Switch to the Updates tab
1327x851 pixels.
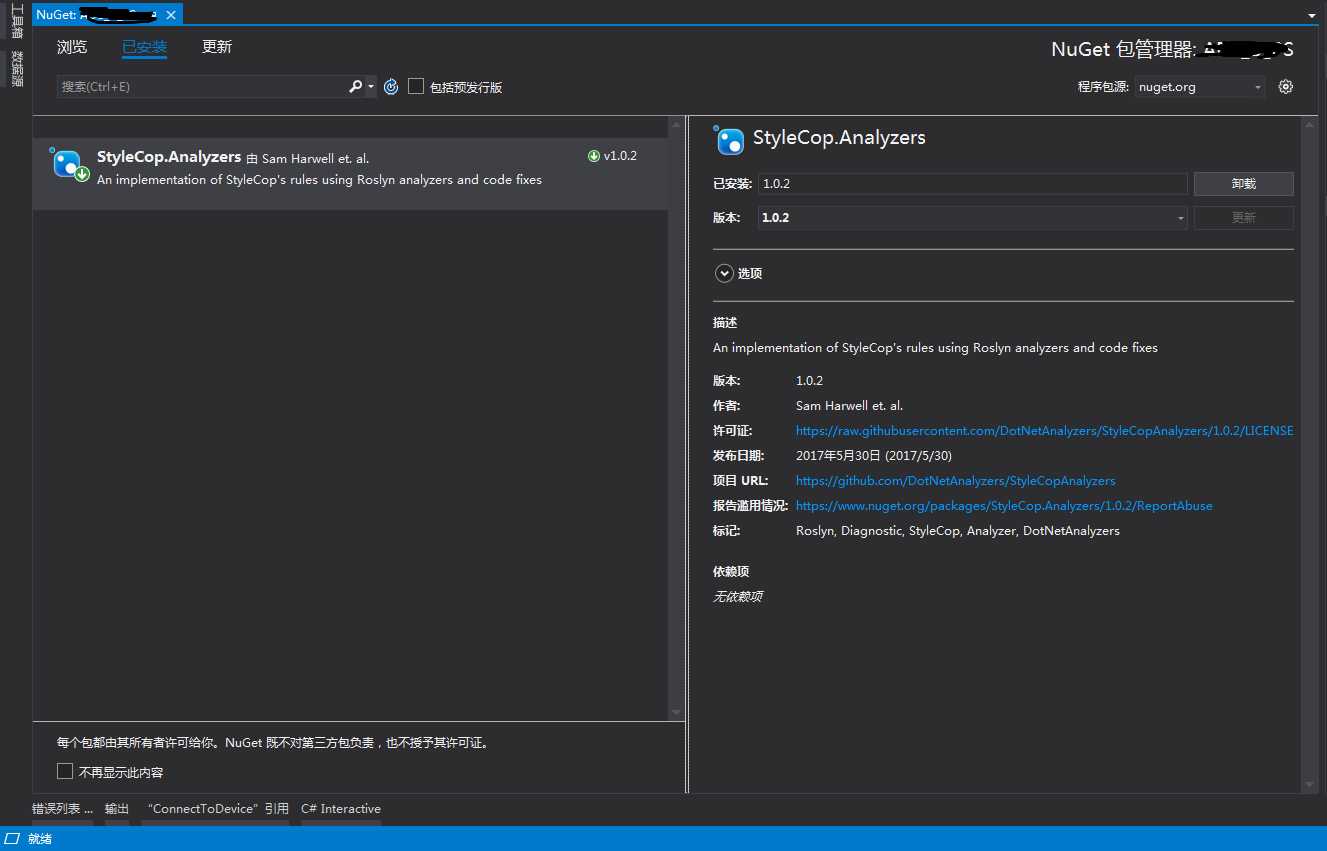coord(217,47)
